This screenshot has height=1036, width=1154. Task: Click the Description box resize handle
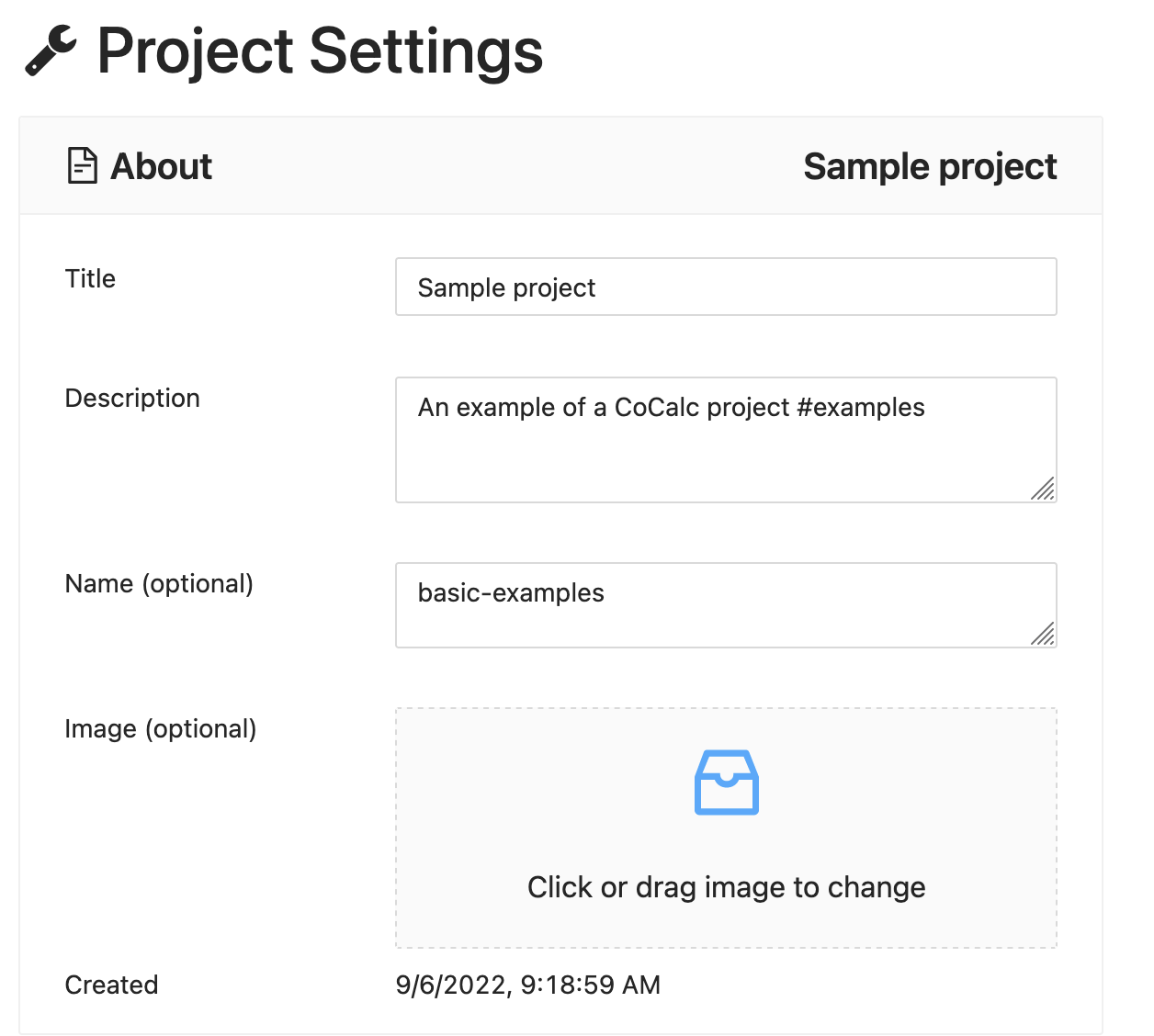pos(1043,489)
